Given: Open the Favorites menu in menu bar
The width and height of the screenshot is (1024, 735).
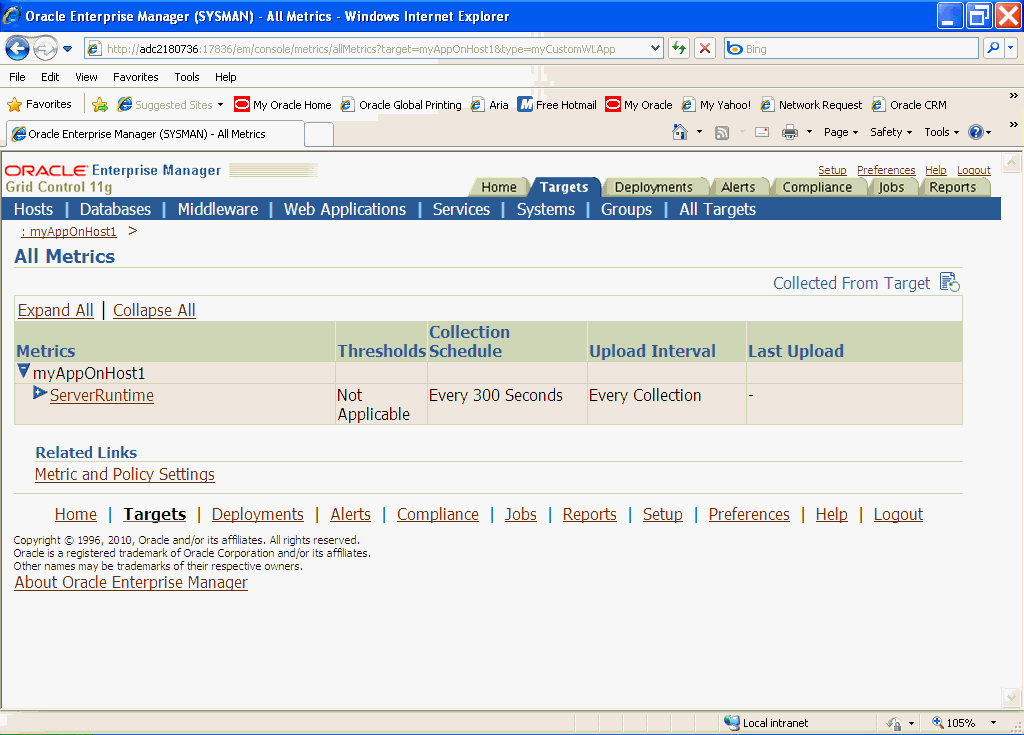Looking at the screenshot, I should click(x=136, y=77).
